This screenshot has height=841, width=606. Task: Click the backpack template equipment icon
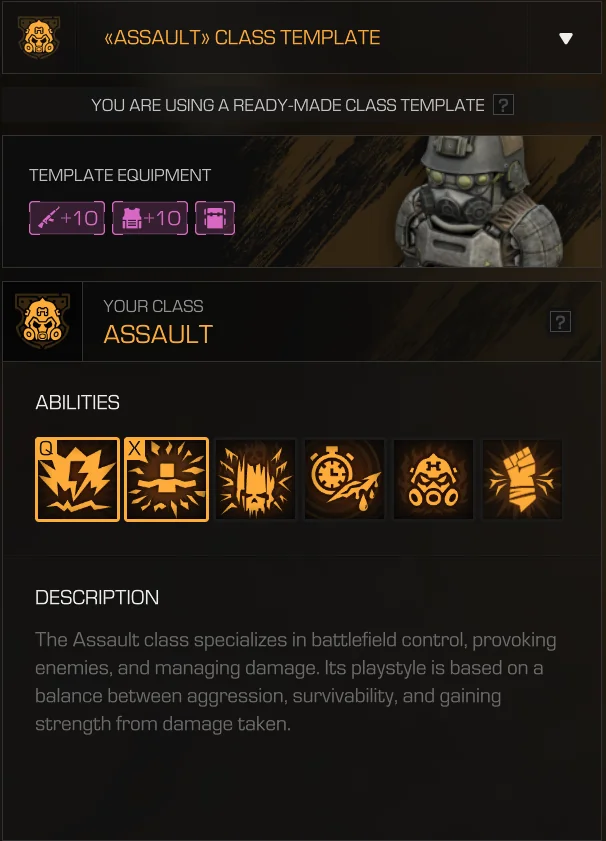215,218
